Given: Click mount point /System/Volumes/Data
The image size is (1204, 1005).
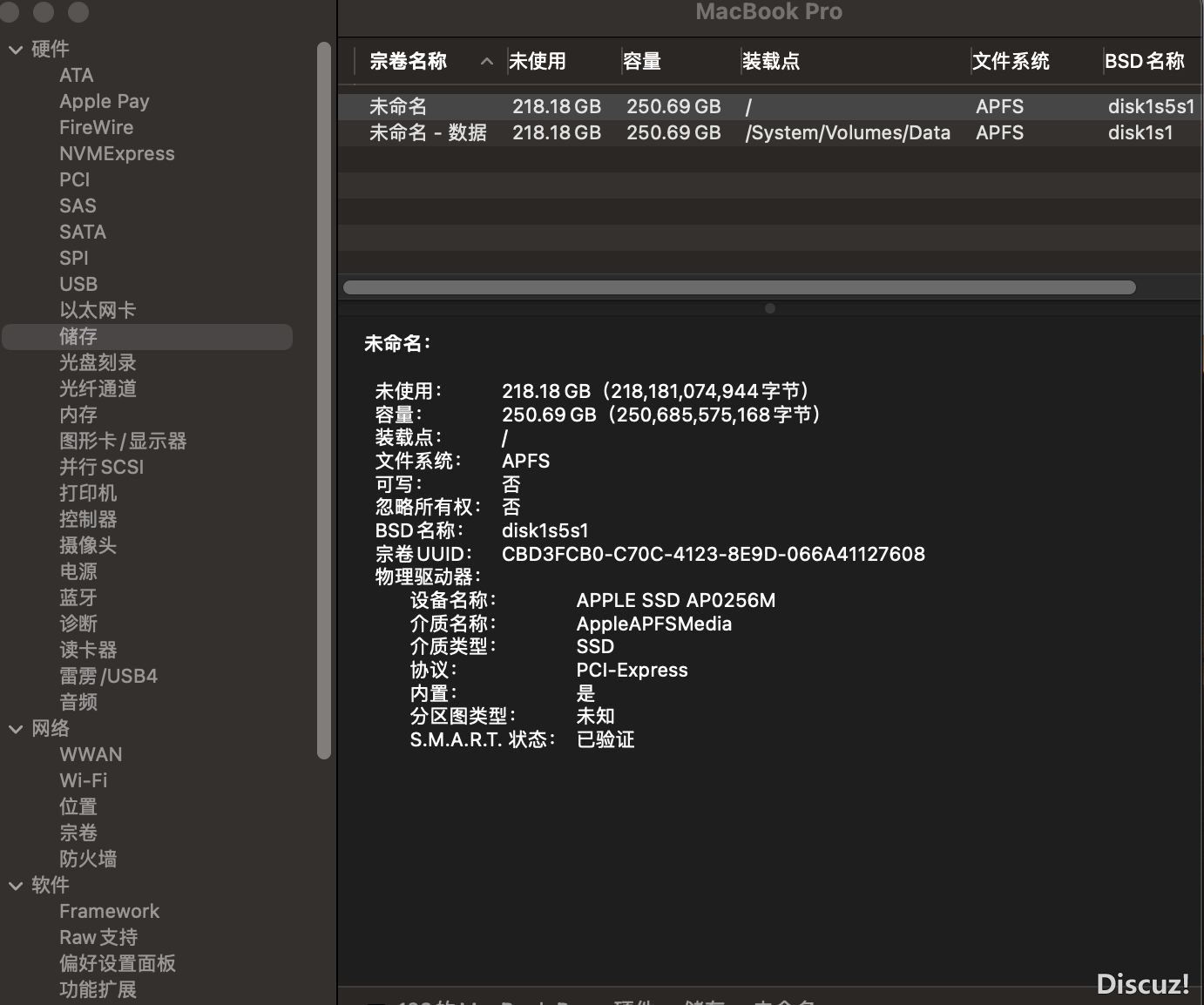Looking at the screenshot, I should (848, 132).
